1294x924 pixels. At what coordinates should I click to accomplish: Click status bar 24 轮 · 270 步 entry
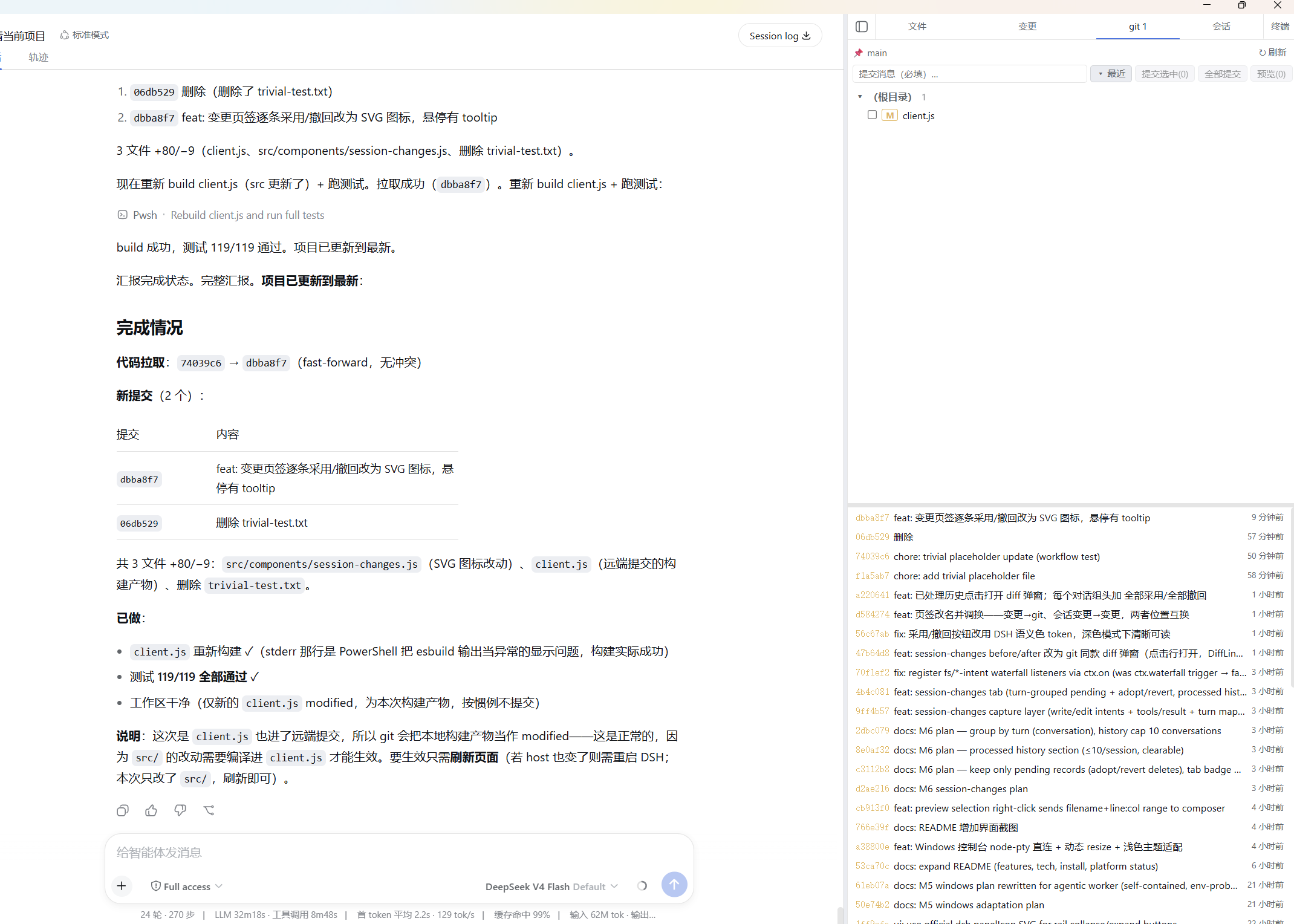[x=167, y=914]
